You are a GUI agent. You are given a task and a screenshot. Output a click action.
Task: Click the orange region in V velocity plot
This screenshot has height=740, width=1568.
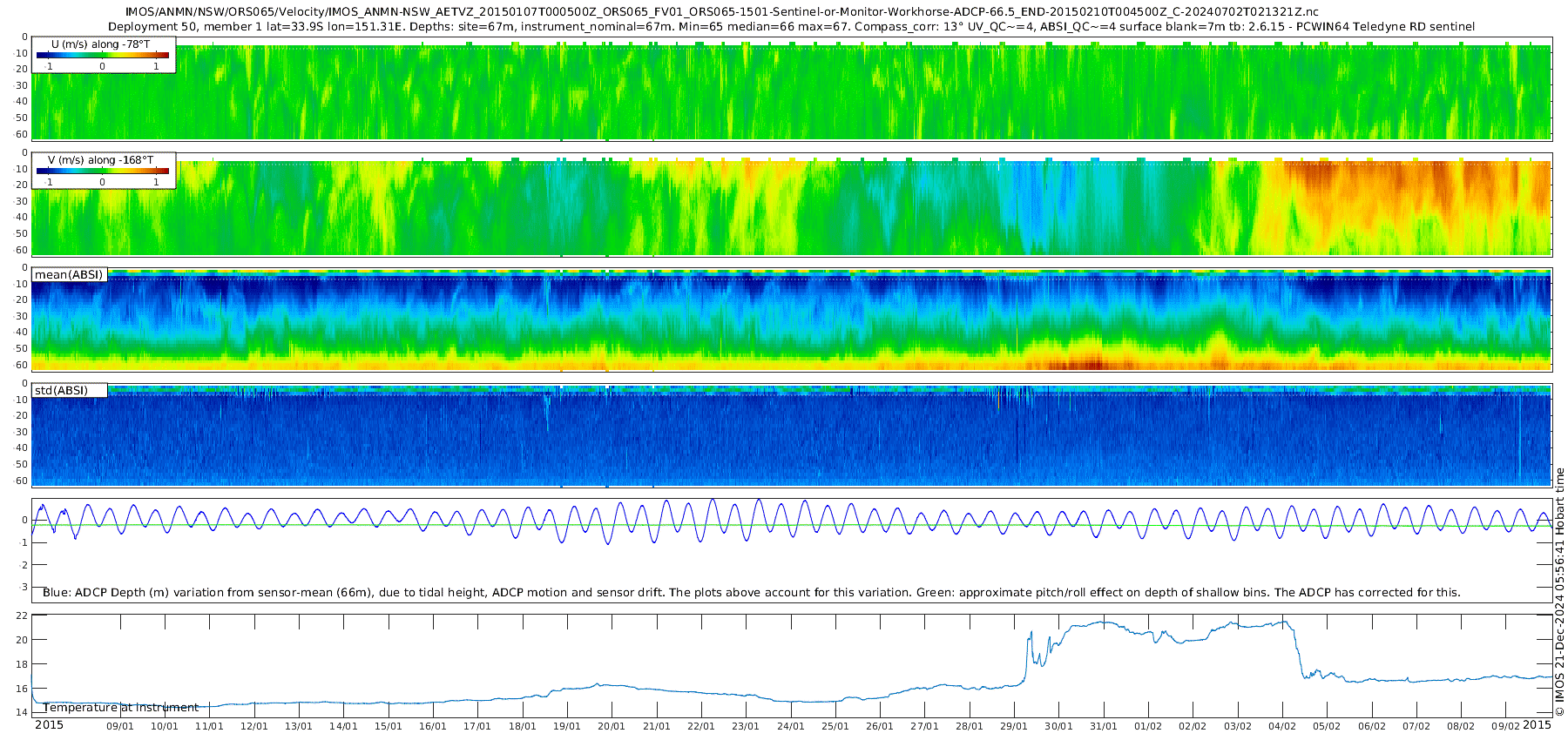pos(1394,187)
